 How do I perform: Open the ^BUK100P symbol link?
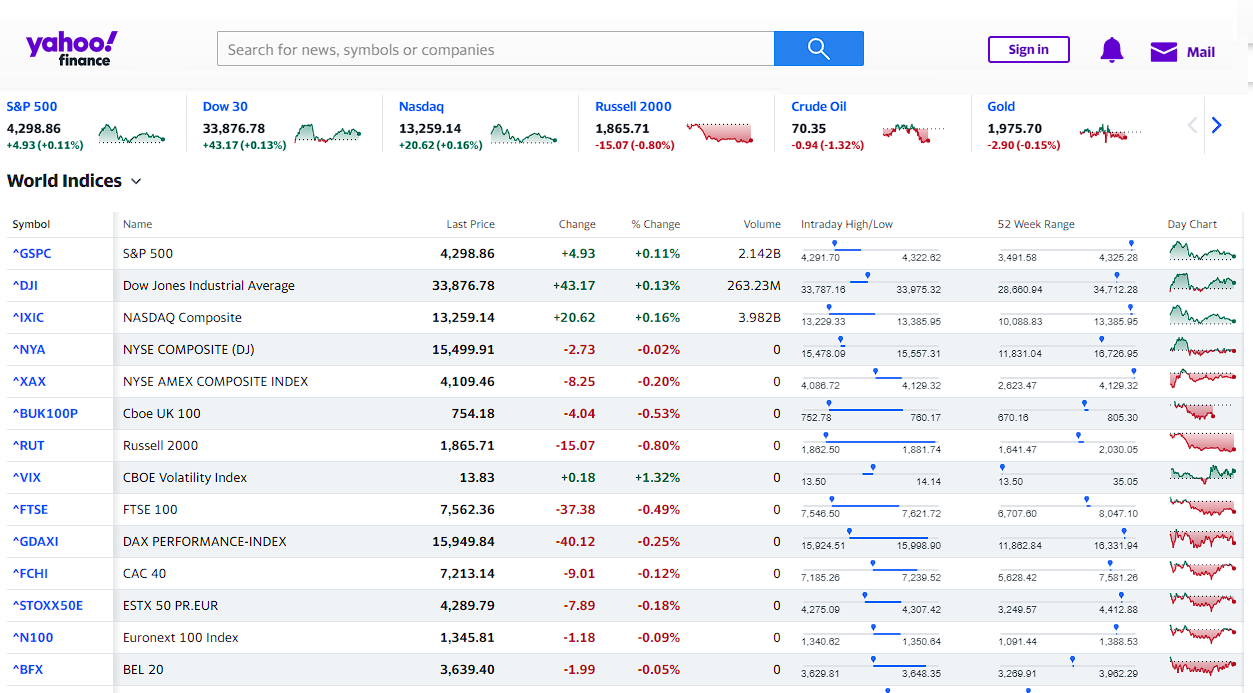click(45, 413)
